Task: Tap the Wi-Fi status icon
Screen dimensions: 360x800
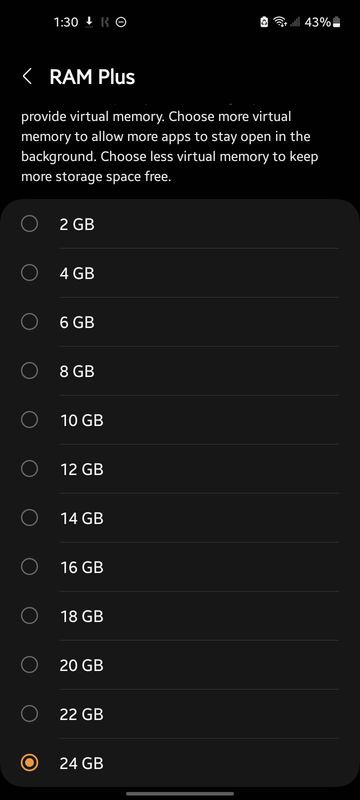Action: [x=280, y=22]
